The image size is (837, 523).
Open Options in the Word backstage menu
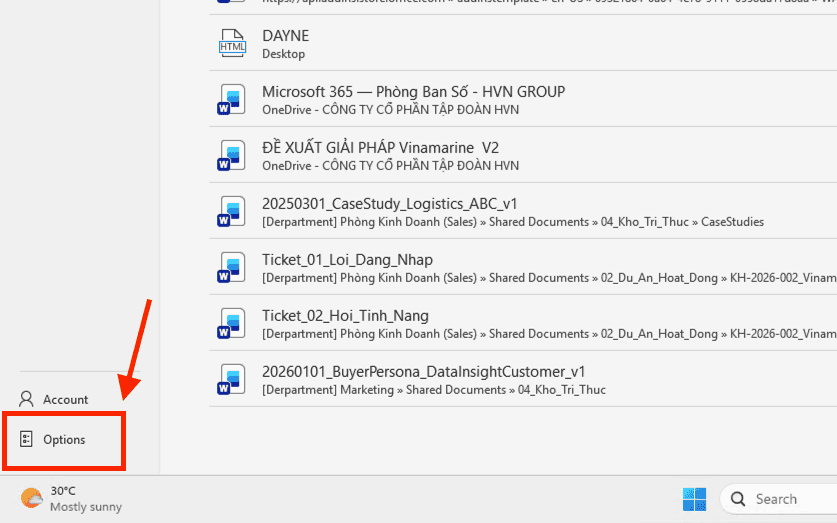point(64,440)
